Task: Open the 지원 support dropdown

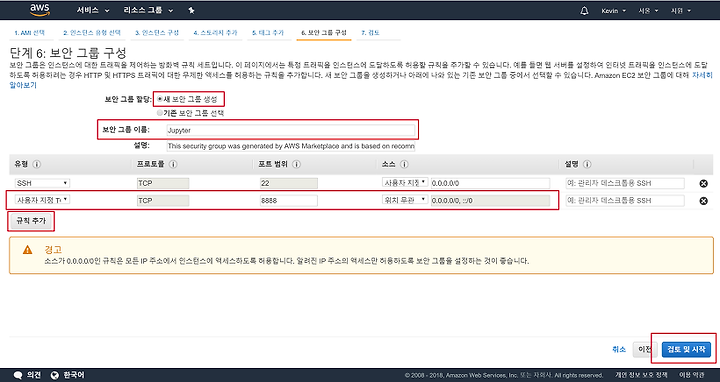Action: tap(681, 11)
